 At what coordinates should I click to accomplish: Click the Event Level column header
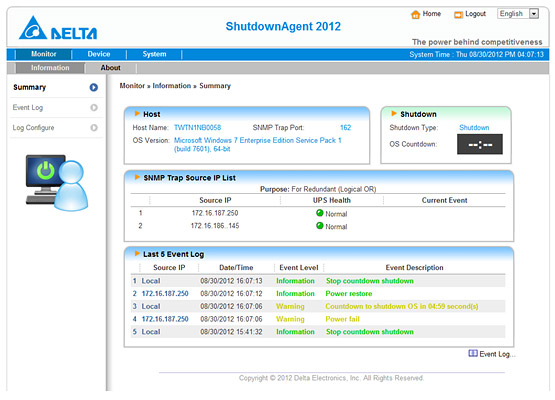click(x=299, y=268)
